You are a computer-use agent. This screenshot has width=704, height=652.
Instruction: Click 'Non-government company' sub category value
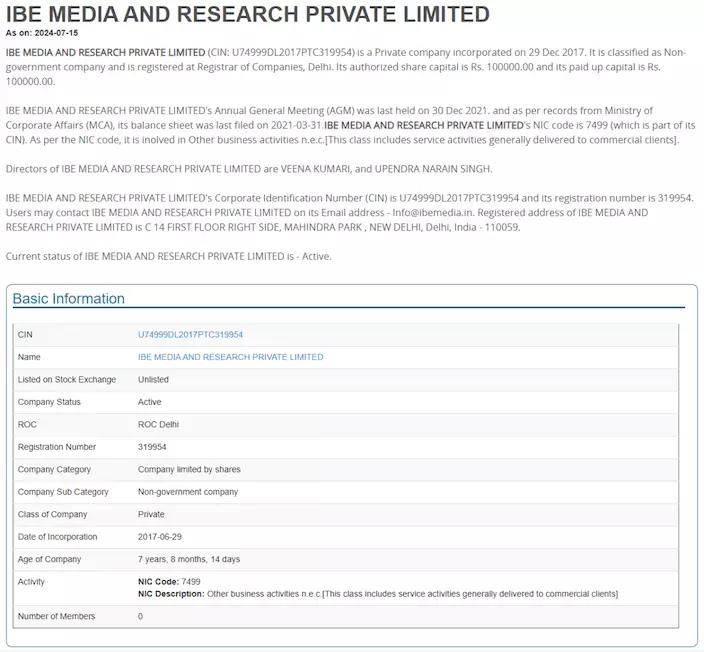(188, 492)
